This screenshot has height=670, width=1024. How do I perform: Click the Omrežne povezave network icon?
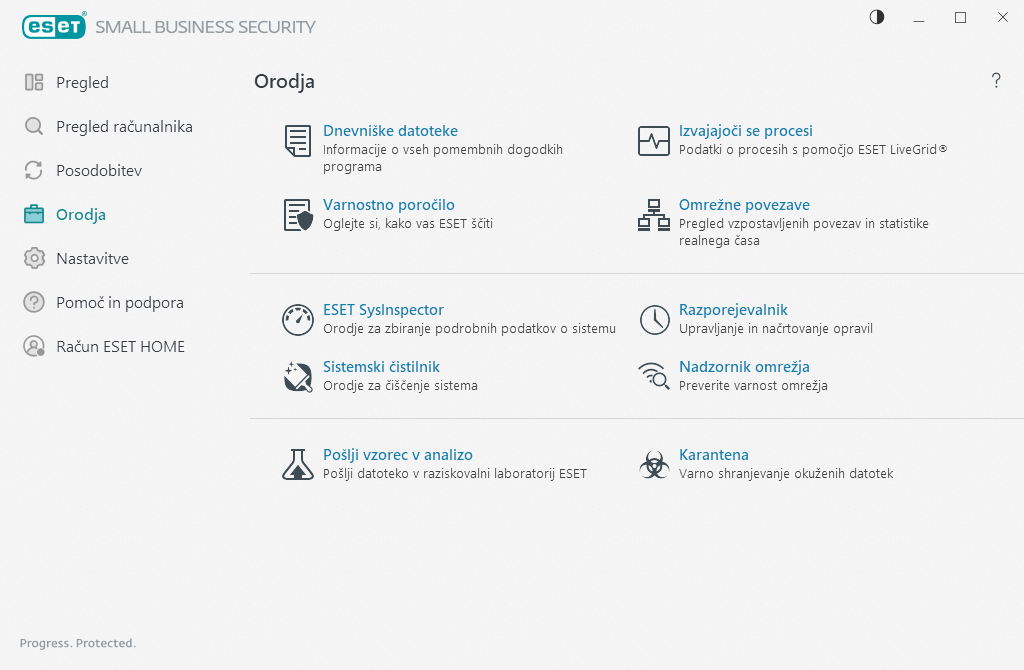pos(654,215)
